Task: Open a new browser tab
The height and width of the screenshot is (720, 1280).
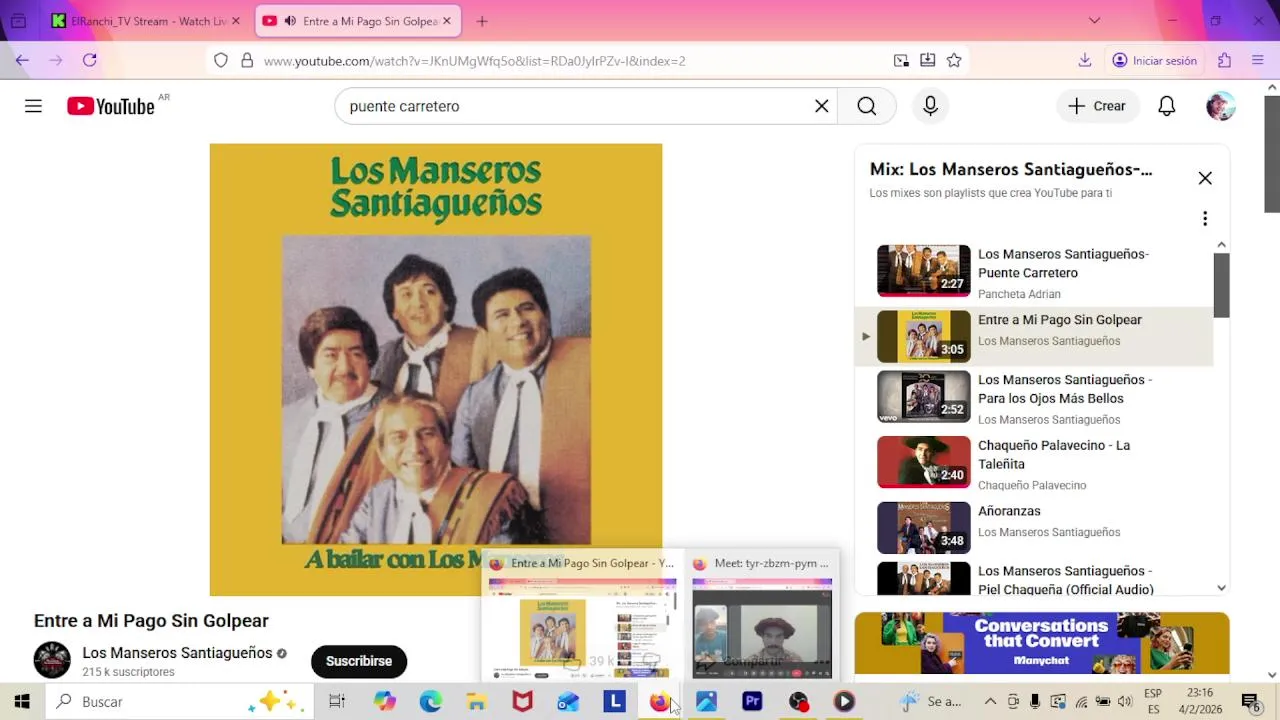Action: (x=482, y=21)
